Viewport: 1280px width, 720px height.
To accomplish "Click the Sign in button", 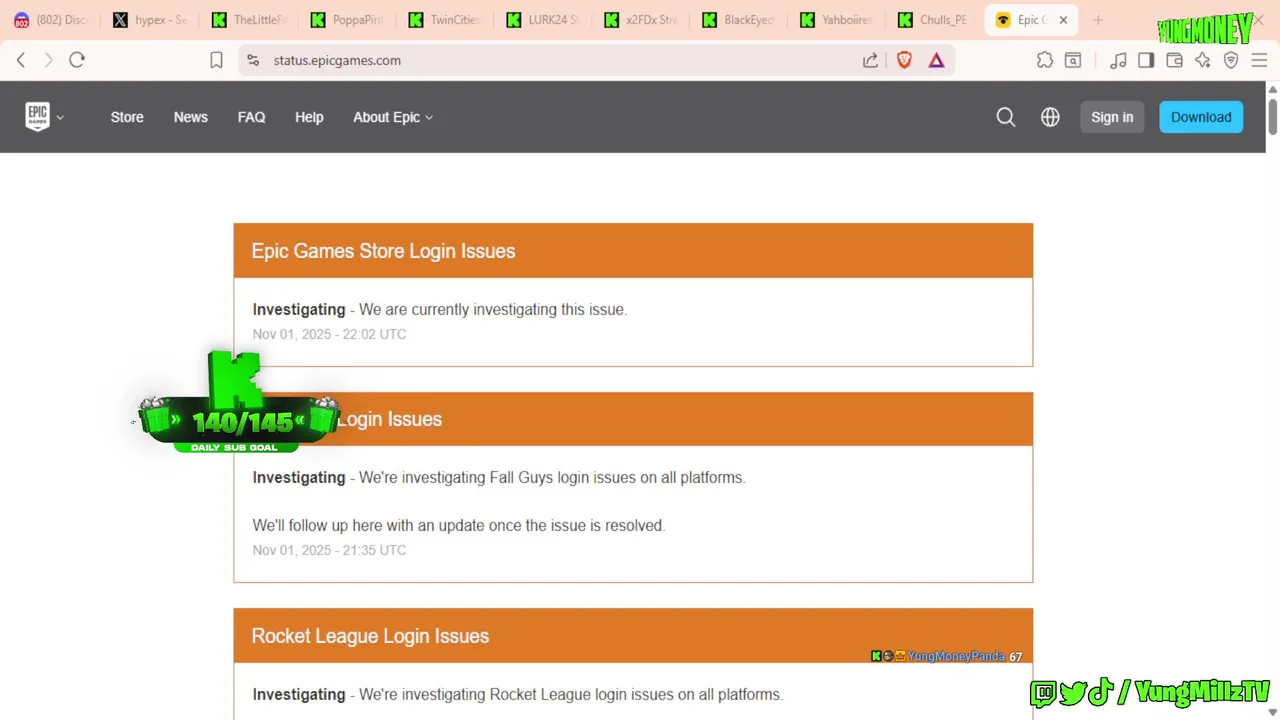I will [1112, 117].
